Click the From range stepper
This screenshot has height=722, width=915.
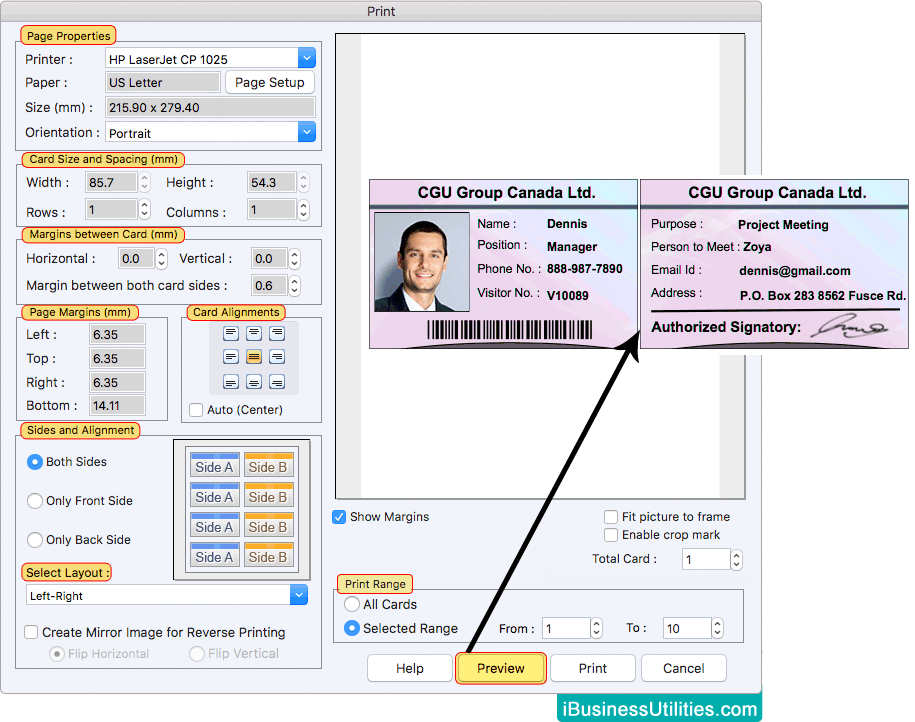click(x=596, y=628)
